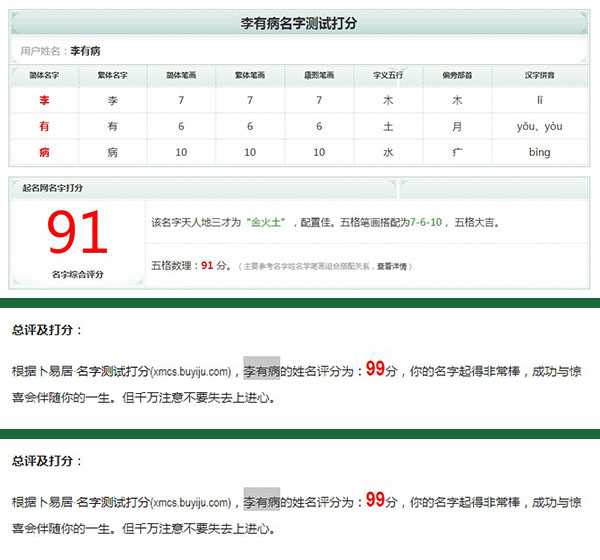The image size is (600, 560).
Task: Click the red 有 character in the name table
Action: pos(44,126)
